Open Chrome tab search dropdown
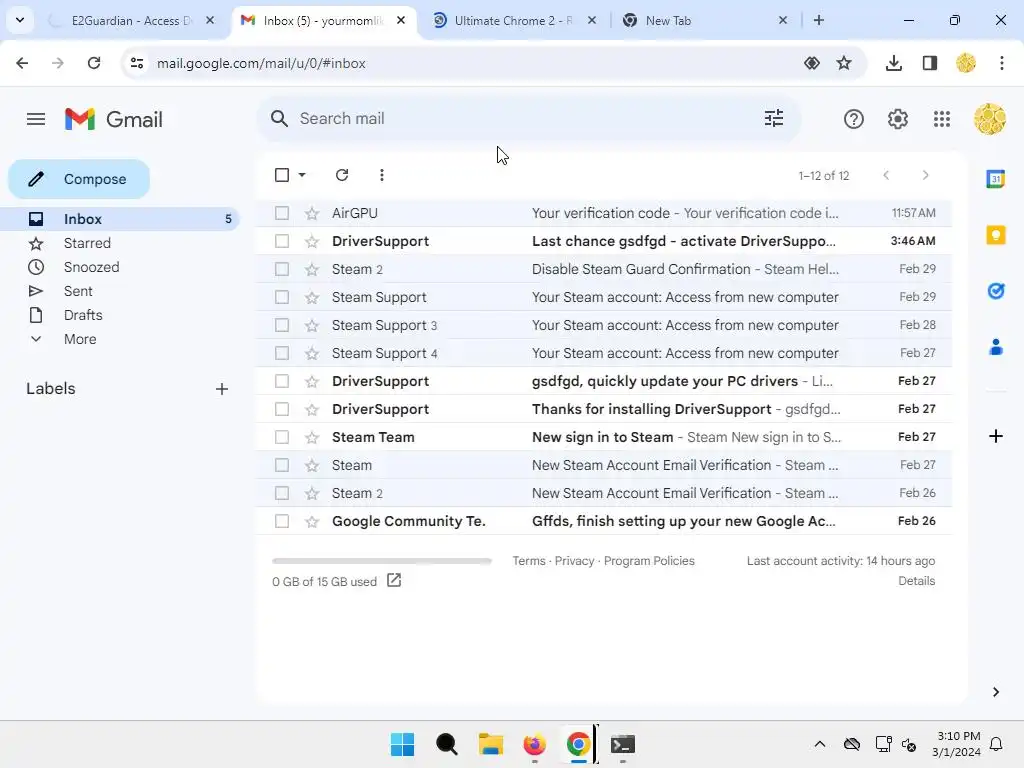1024x768 pixels. 20,20
